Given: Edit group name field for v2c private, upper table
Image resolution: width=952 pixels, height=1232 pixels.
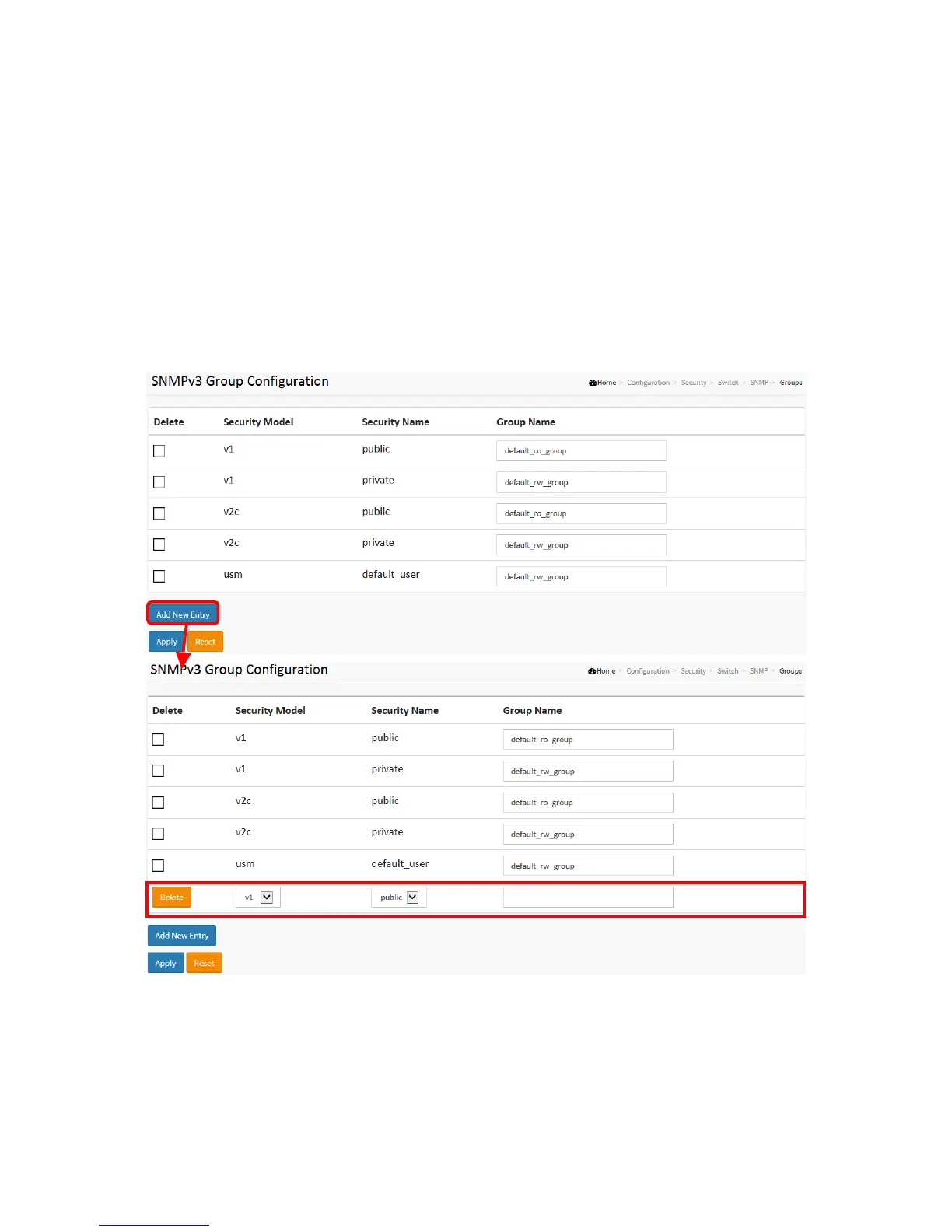Looking at the screenshot, I should click(x=581, y=544).
